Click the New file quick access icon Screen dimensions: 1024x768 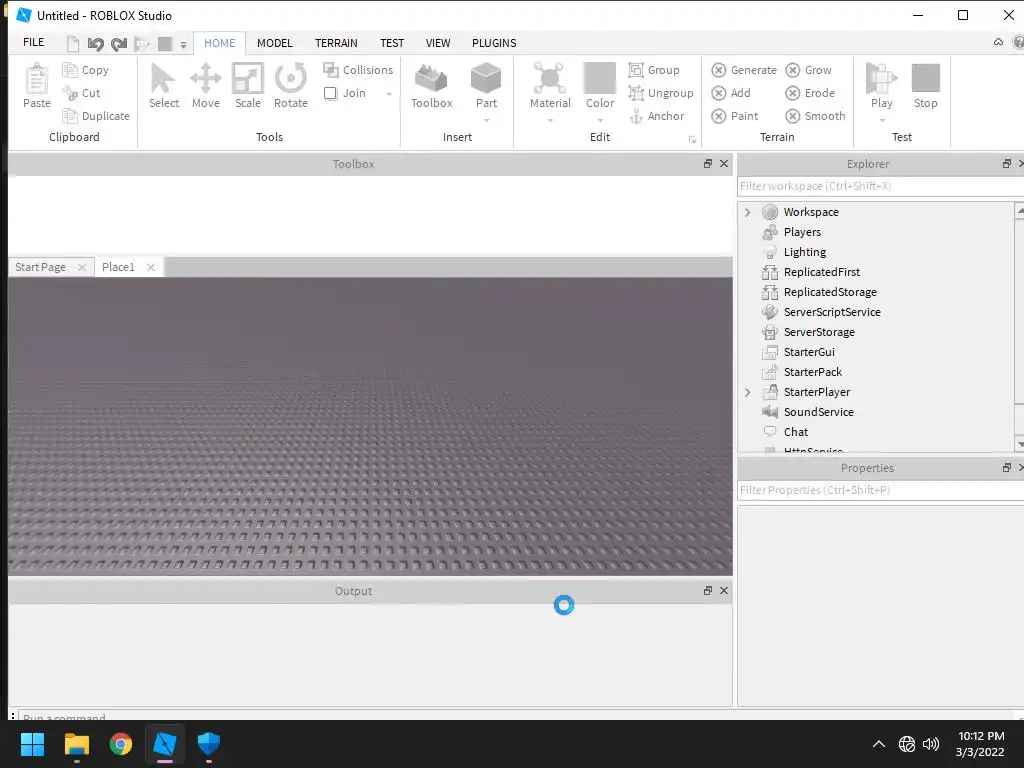73,44
